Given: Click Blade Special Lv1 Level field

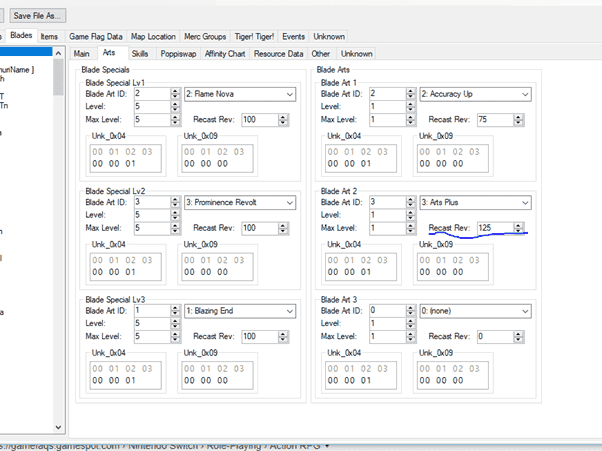Looking at the screenshot, I should click(x=152, y=107).
